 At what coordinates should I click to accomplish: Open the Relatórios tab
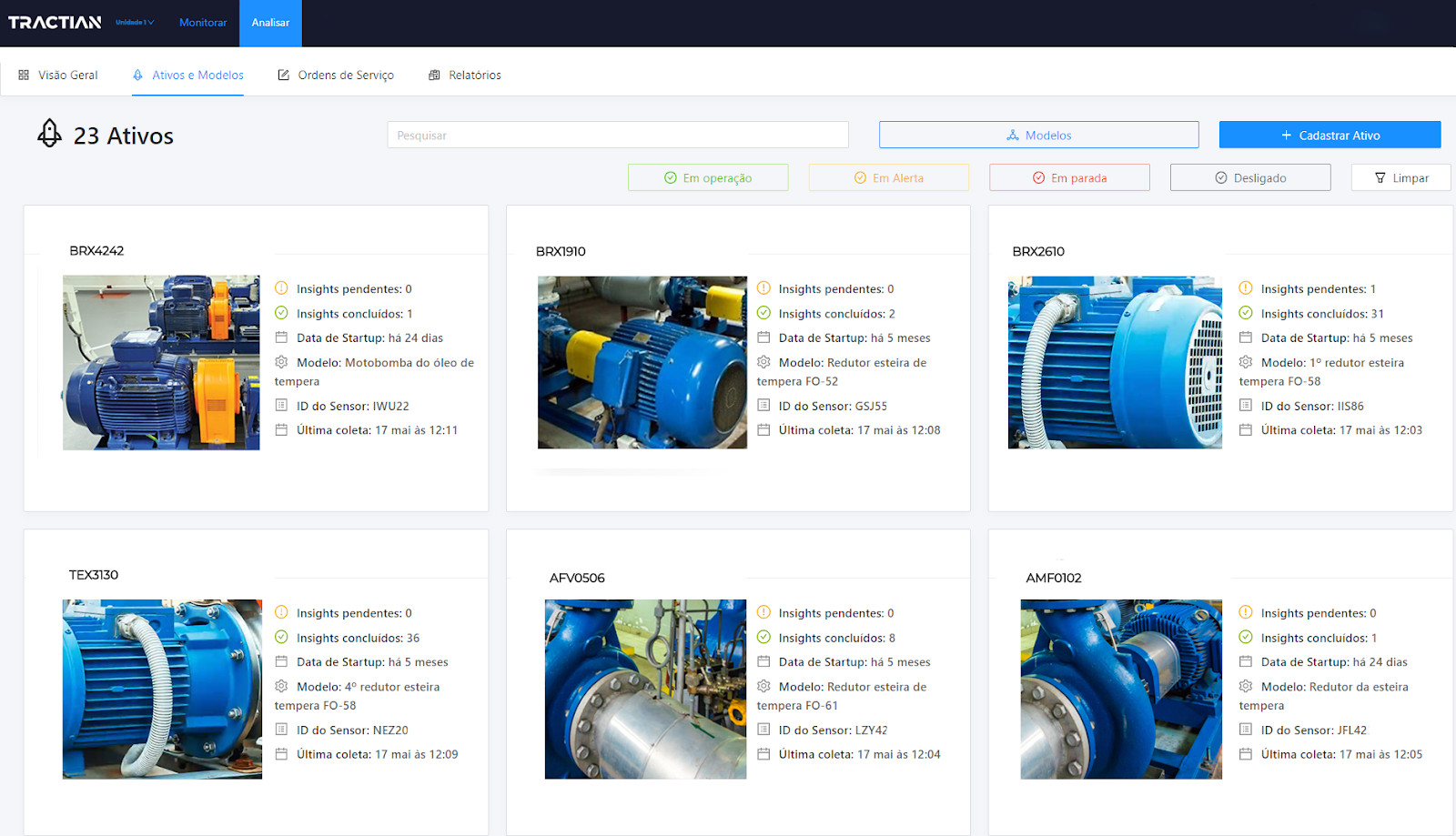(465, 76)
